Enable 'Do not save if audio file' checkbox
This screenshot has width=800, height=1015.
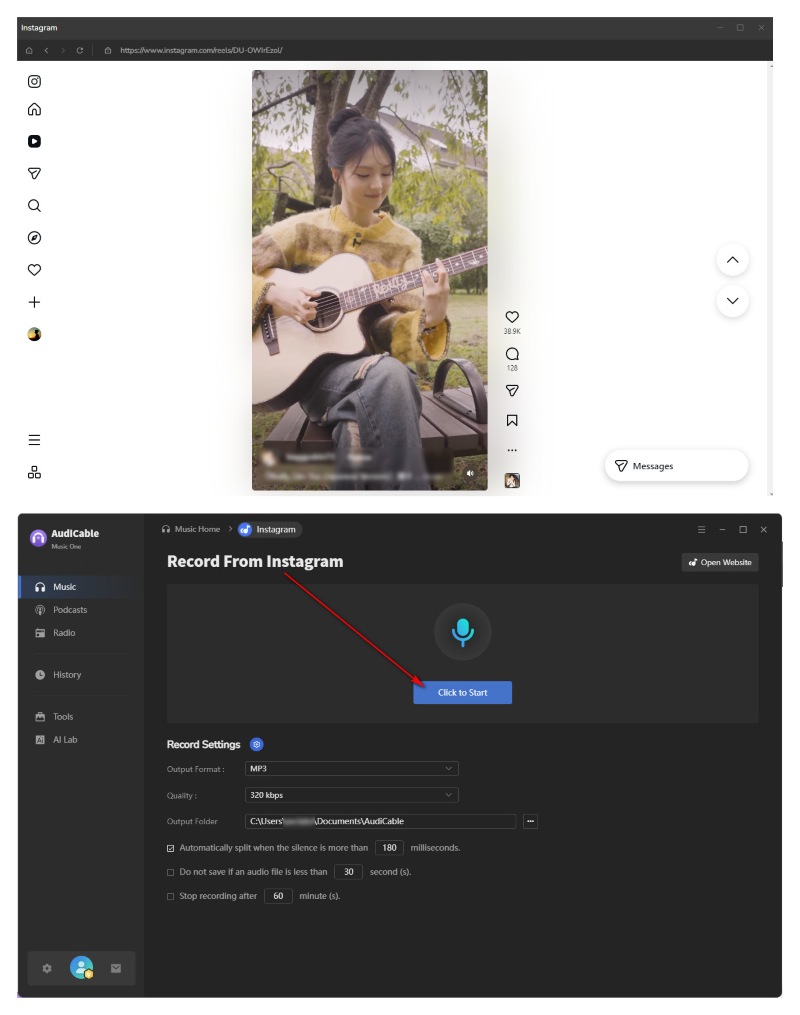[171, 872]
